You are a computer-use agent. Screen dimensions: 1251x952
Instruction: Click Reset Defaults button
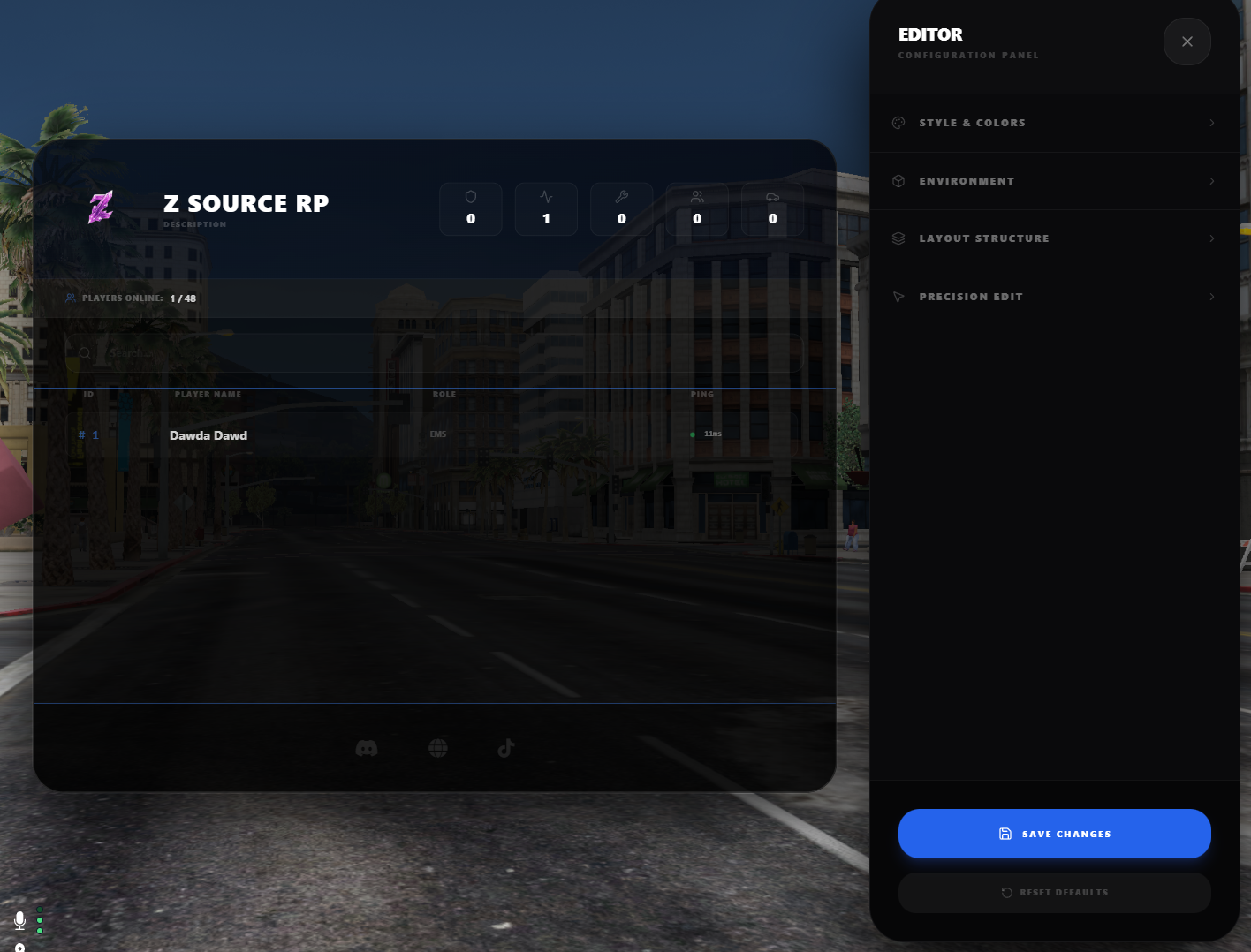[1055, 893]
